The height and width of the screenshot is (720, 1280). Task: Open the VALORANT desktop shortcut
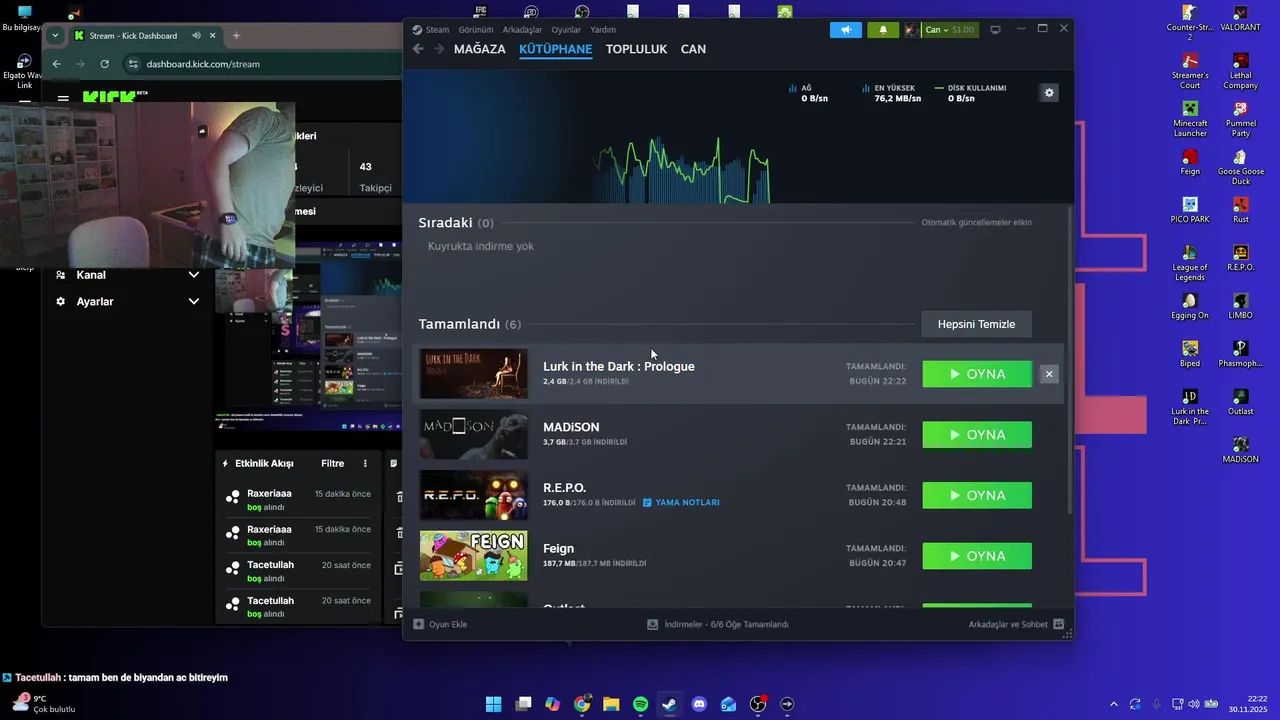[1240, 18]
